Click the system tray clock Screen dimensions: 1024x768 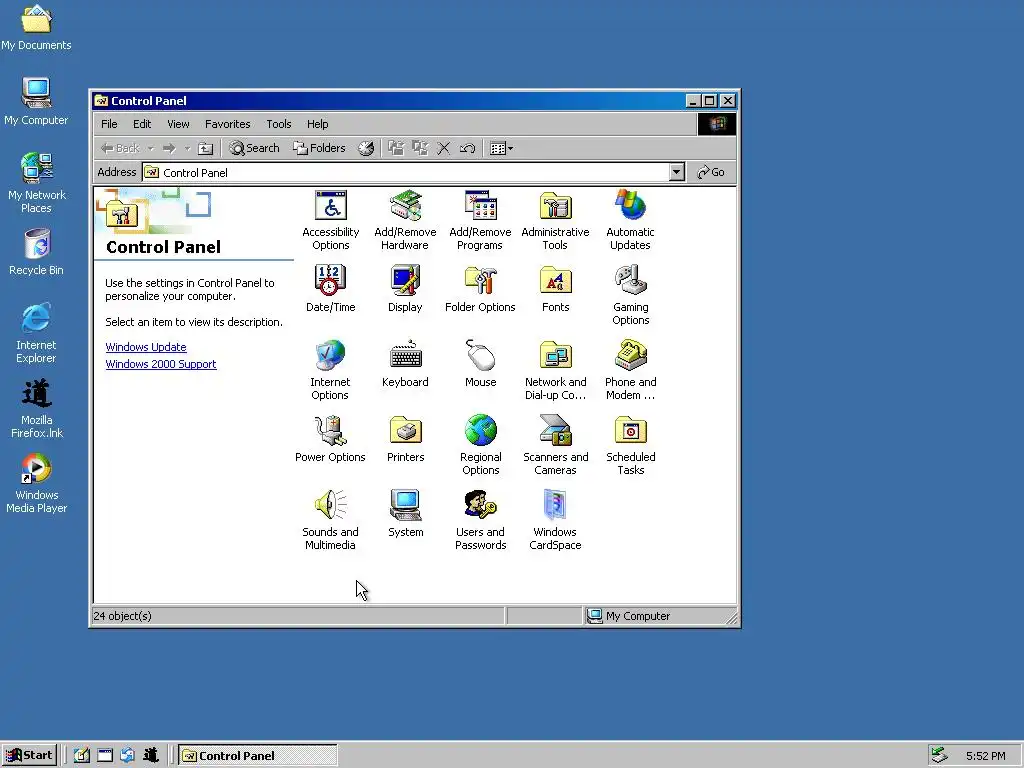985,756
